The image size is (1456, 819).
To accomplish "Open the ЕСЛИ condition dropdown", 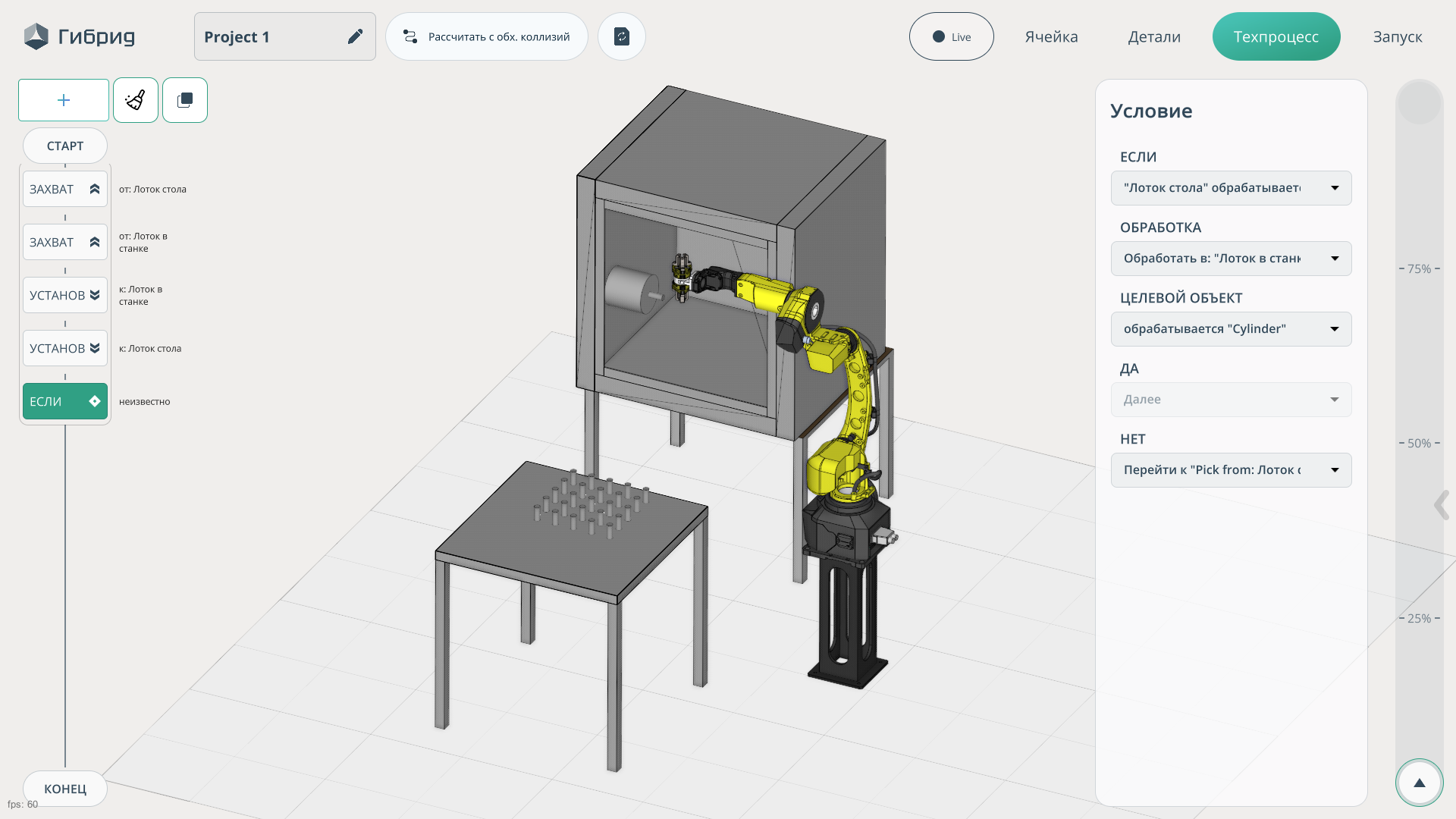I will (x=1231, y=188).
